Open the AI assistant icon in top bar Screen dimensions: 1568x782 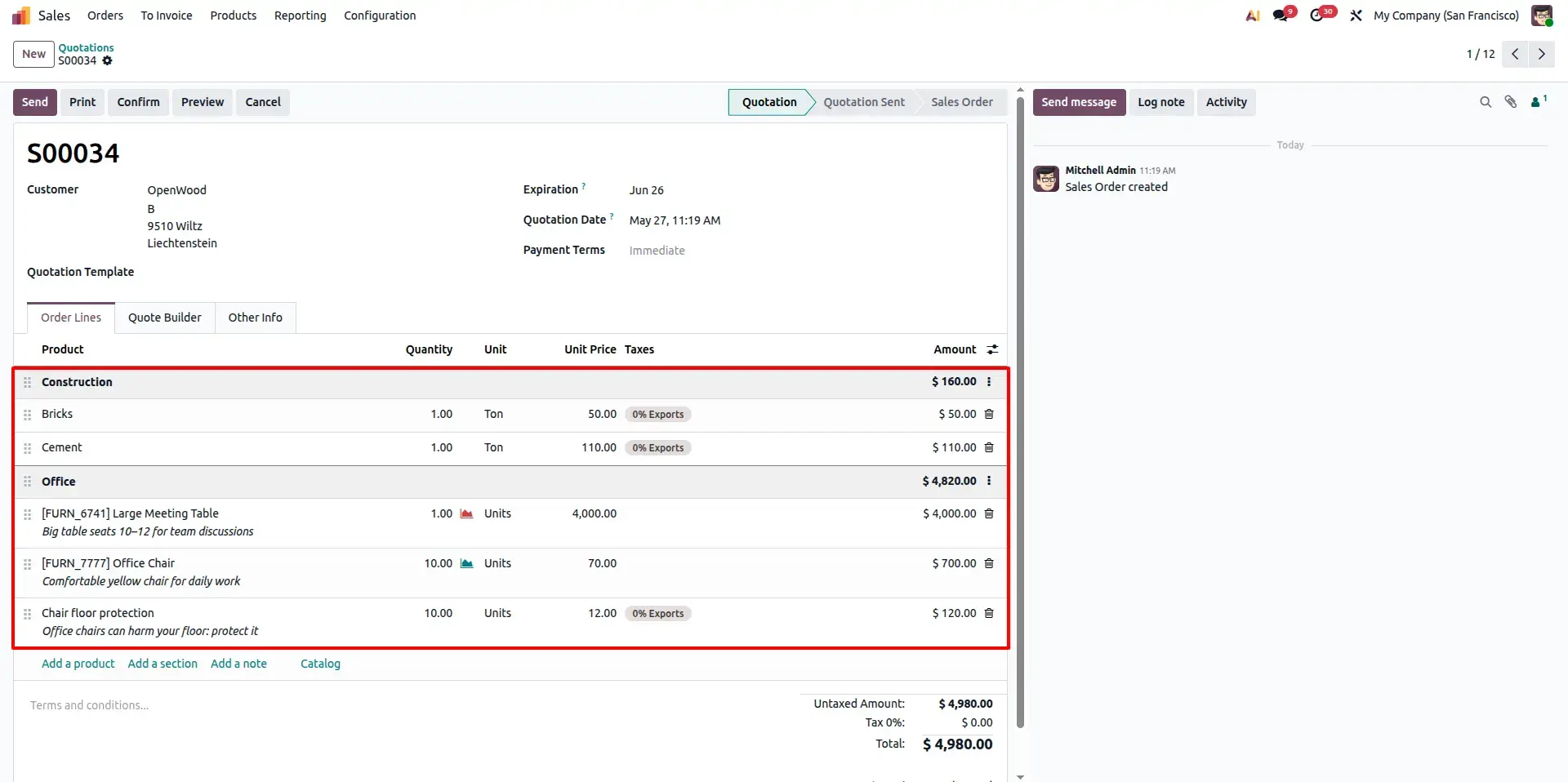coord(1252,16)
